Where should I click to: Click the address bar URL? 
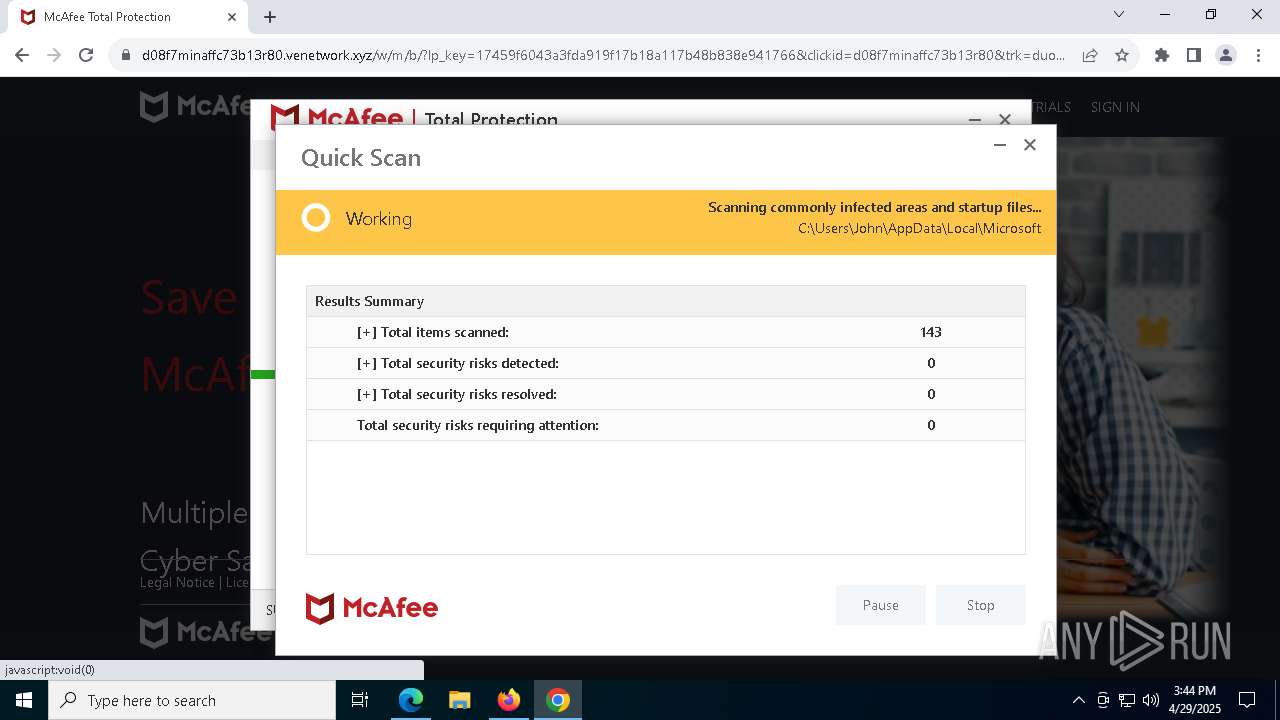click(x=603, y=56)
